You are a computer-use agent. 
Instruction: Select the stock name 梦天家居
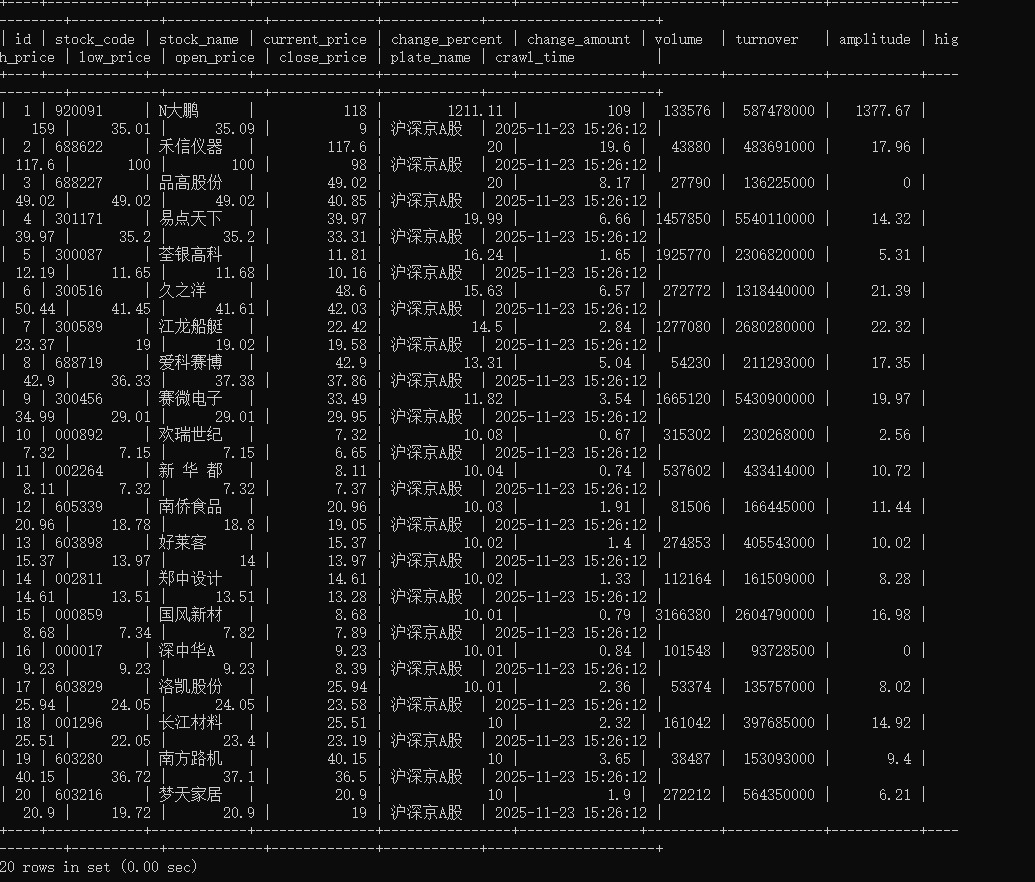pyautogui.click(x=191, y=794)
